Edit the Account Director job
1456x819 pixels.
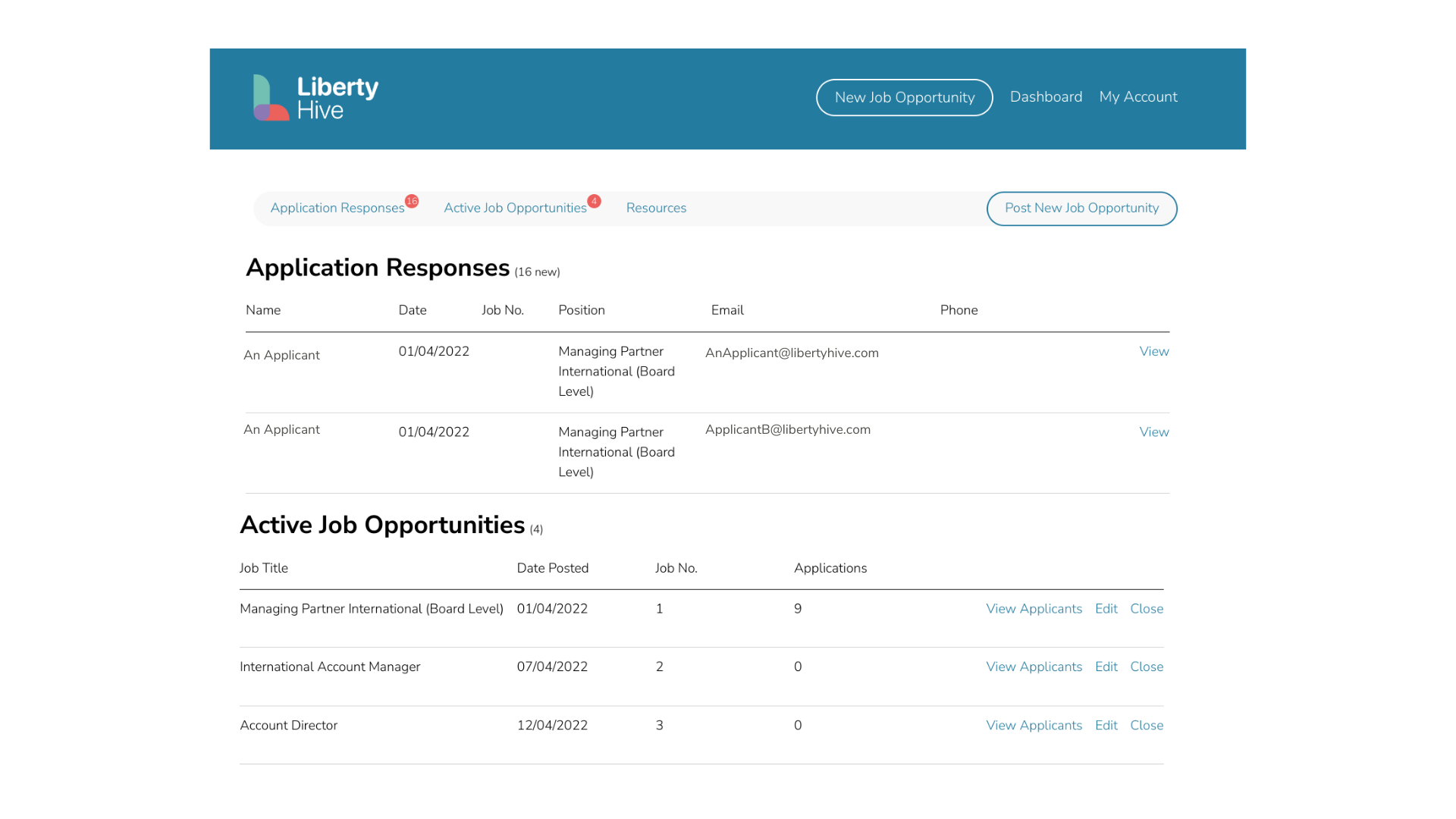coord(1106,726)
